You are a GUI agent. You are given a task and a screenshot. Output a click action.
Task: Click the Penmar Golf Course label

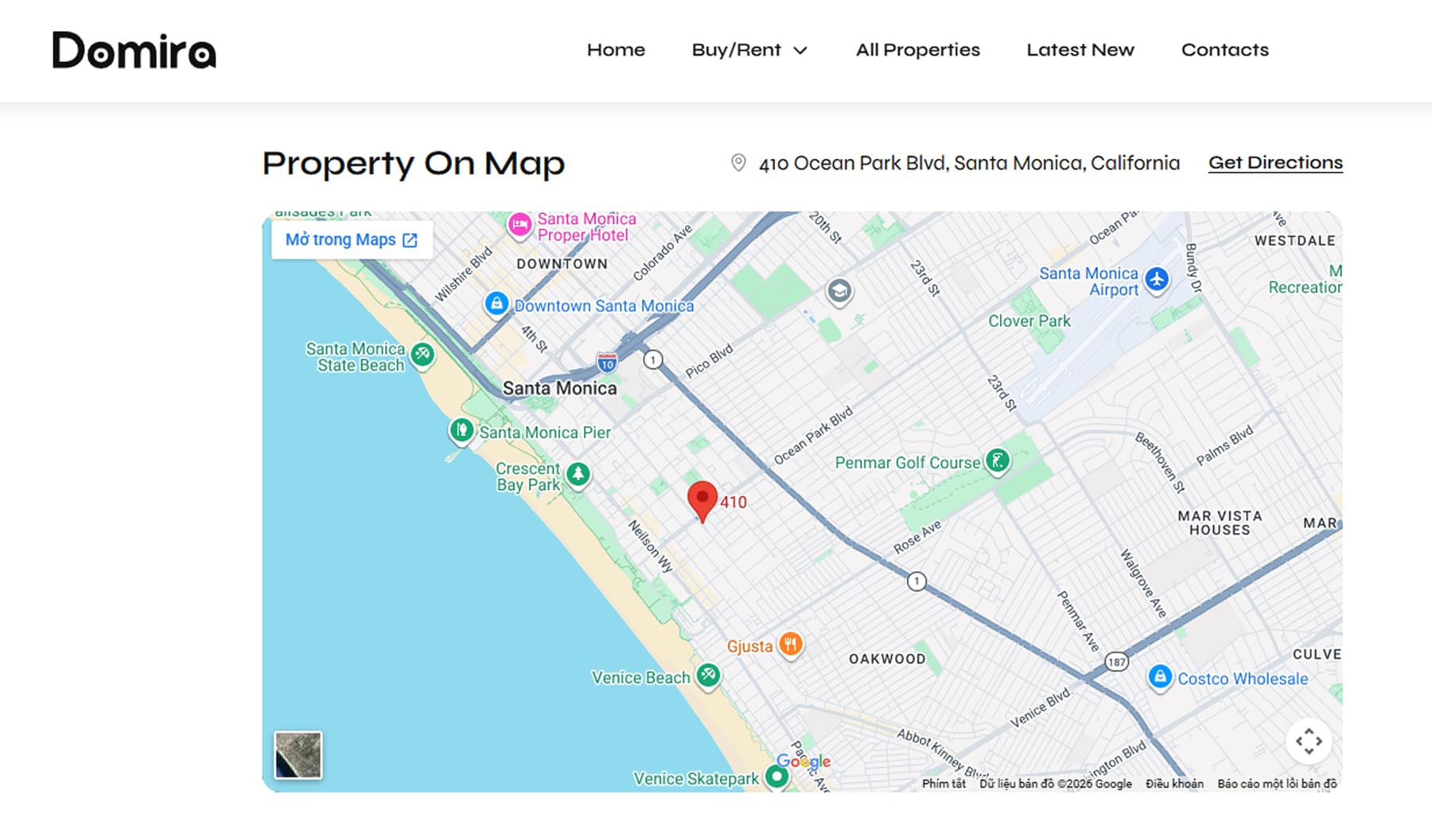pyautogui.click(x=908, y=463)
